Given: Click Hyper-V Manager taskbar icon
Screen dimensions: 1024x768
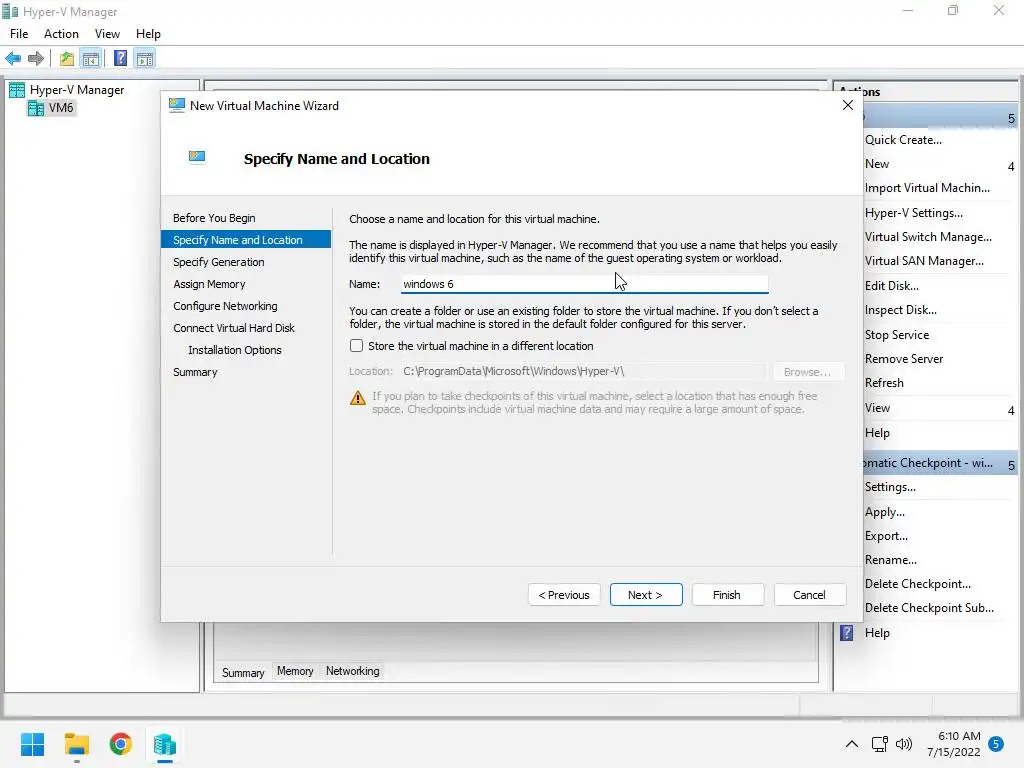Looking at the screenshot, I should click(165, 744).
